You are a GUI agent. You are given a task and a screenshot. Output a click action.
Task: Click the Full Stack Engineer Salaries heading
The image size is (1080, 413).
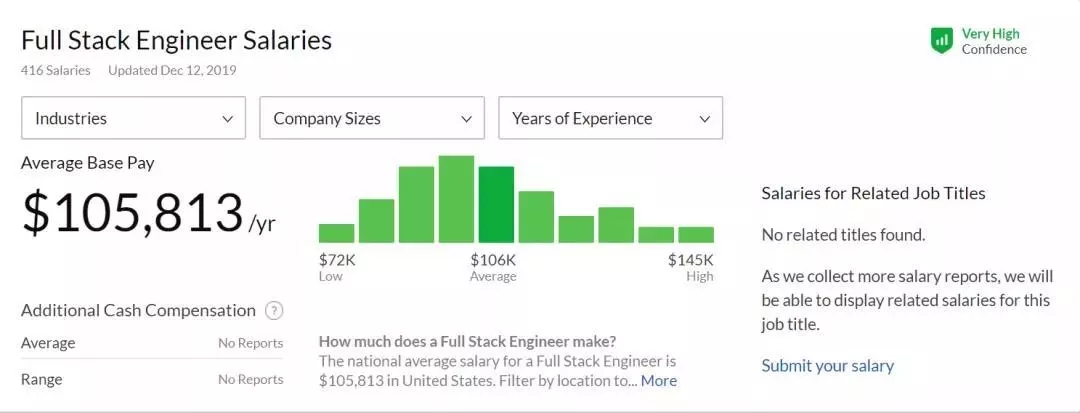(176, 41)
